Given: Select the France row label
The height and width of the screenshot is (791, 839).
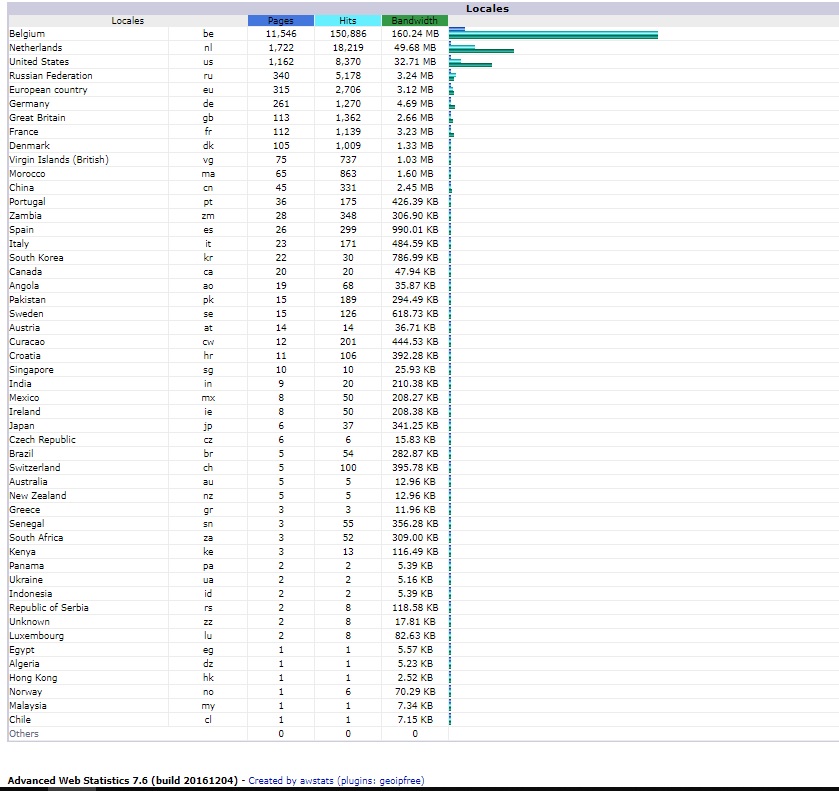Looking at the screenshot, I should coord(24,132).
